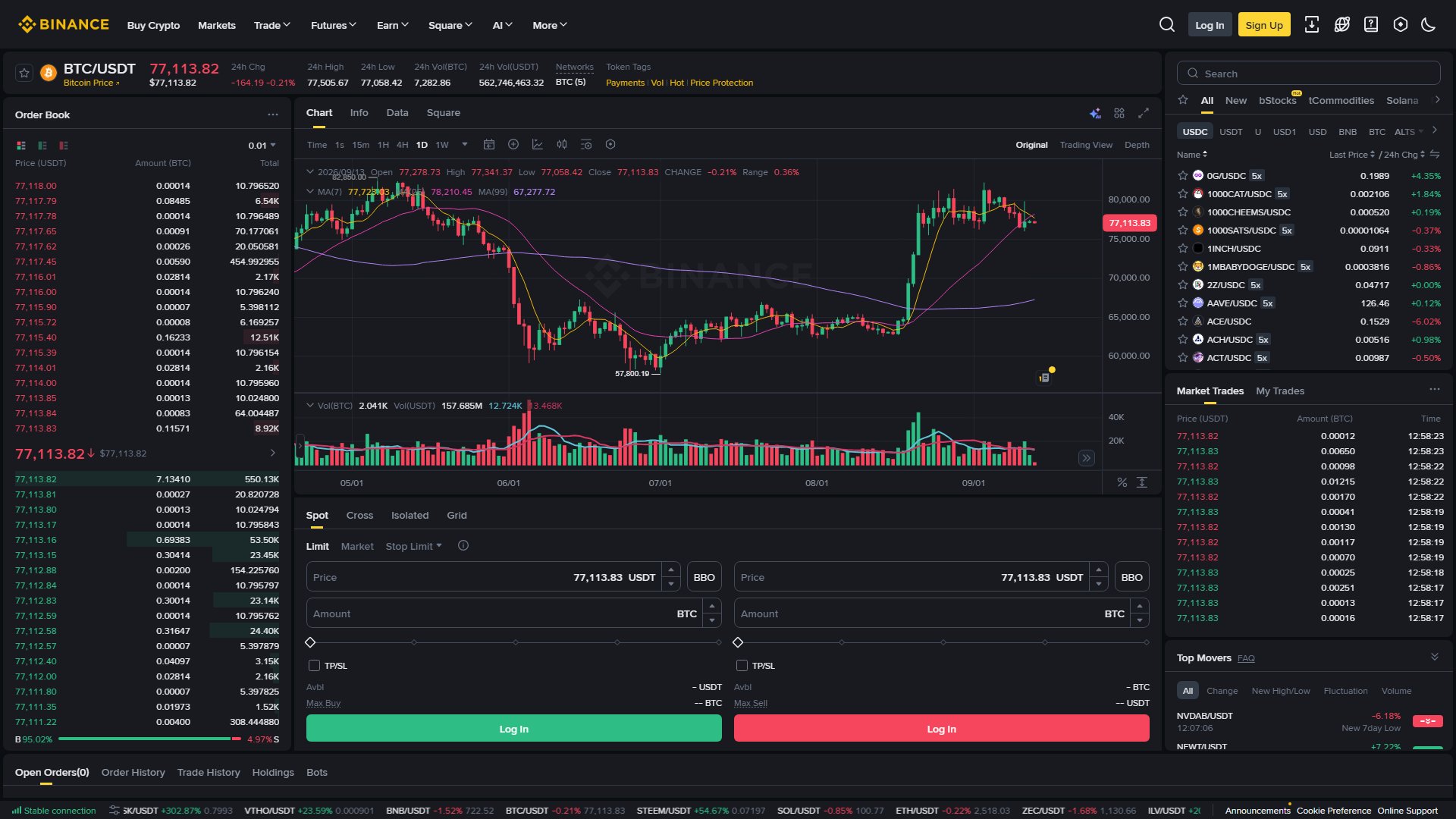Open Online Support in footer
The image size is (1456, 819).
click(x=1407, y=811)
